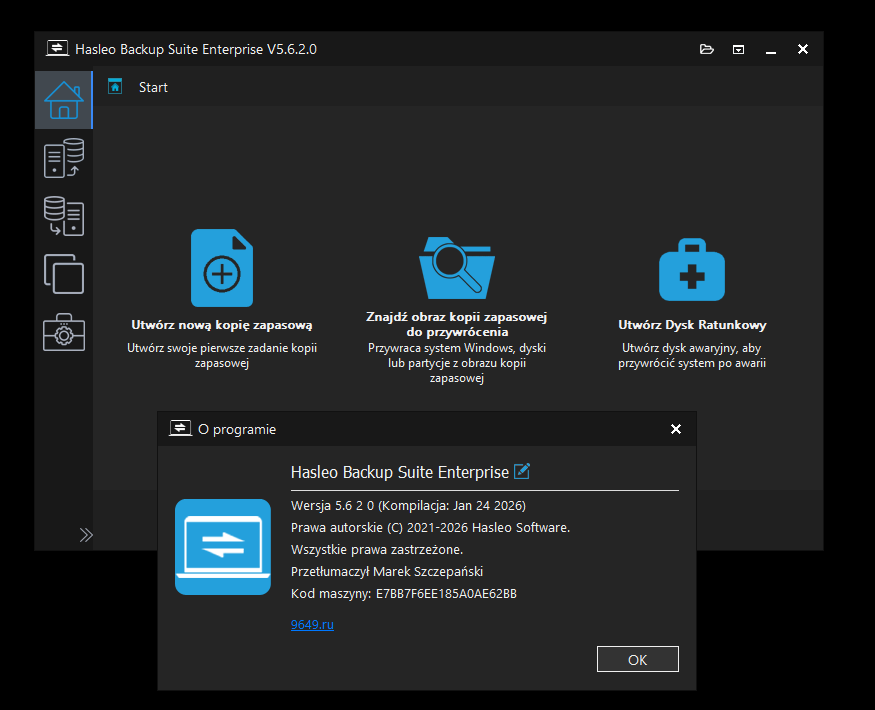
Task: Click the app icon in main title bar
Action: [x=57, y=49]
